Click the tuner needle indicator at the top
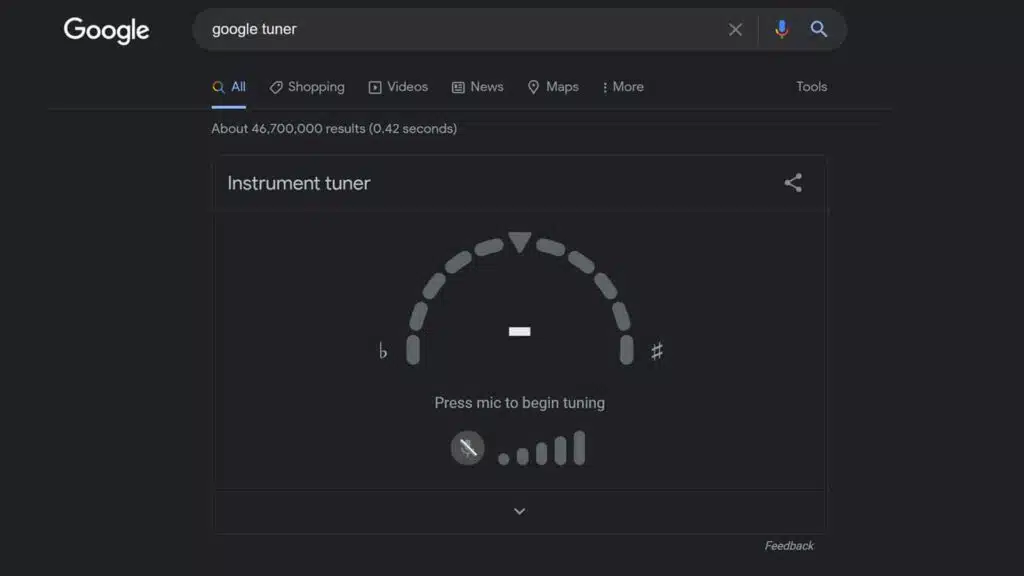Image resolution: width=1024 pixels, height=576 pixels. click(x=519, y=240)
